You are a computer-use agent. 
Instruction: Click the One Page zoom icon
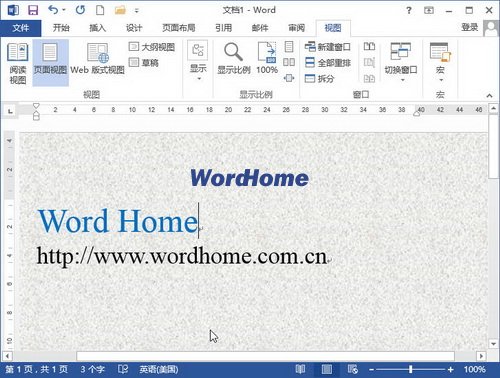pos(289,47)
